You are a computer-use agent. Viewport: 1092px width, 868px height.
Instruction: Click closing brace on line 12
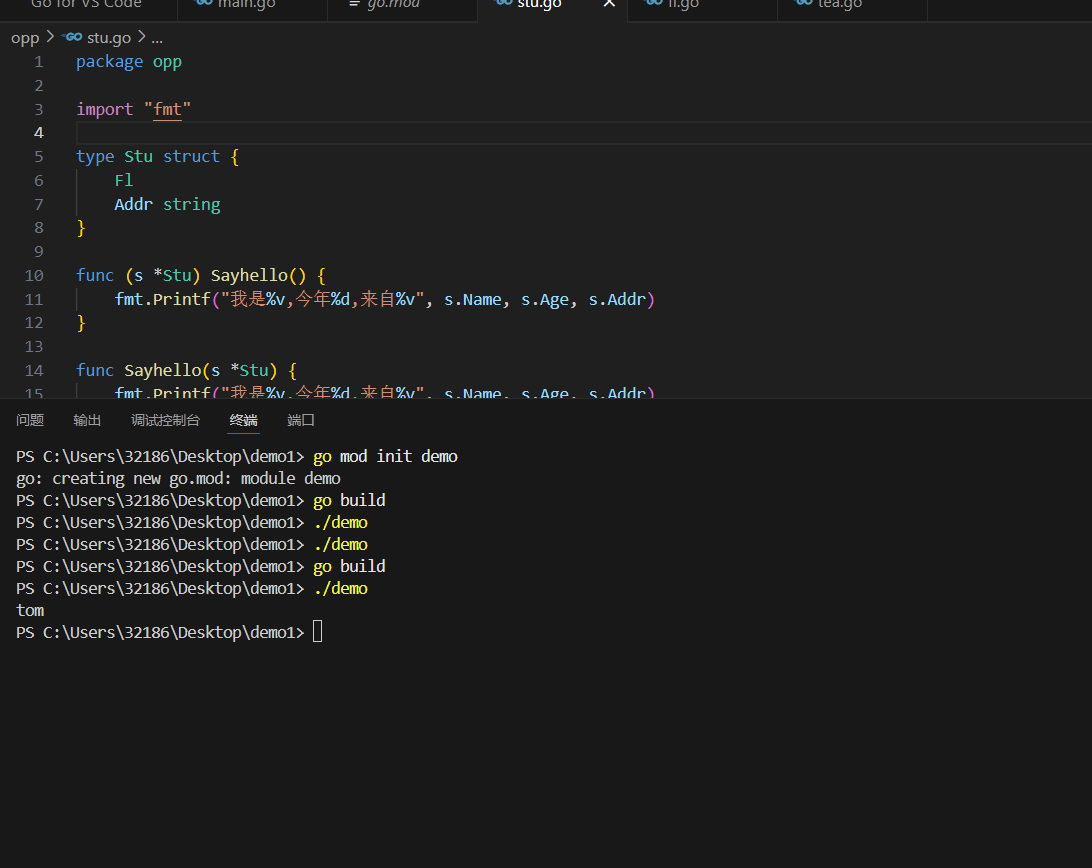click(x=81, y=323)
